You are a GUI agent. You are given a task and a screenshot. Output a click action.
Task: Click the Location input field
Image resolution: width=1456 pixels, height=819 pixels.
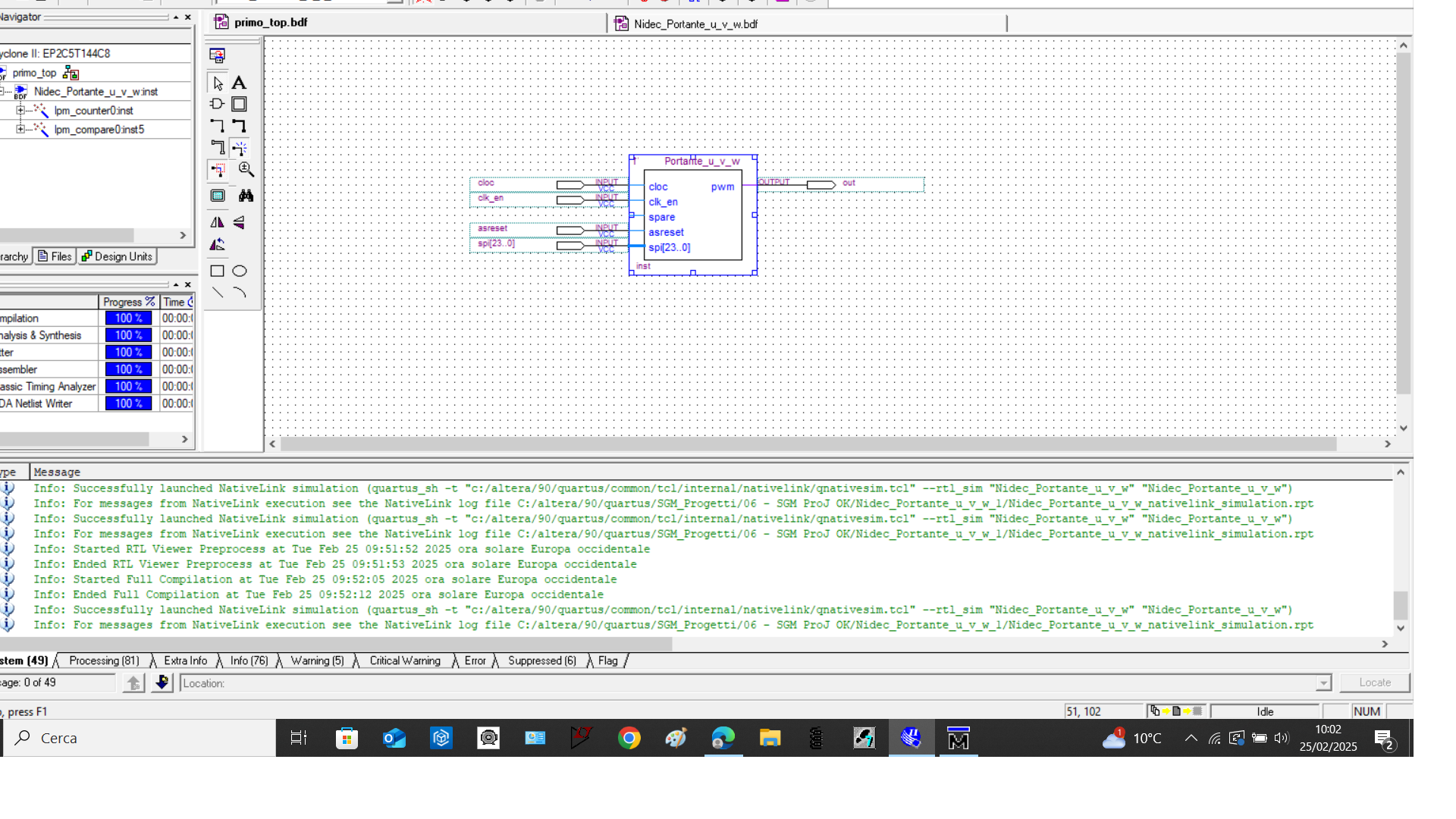(748, 683)
